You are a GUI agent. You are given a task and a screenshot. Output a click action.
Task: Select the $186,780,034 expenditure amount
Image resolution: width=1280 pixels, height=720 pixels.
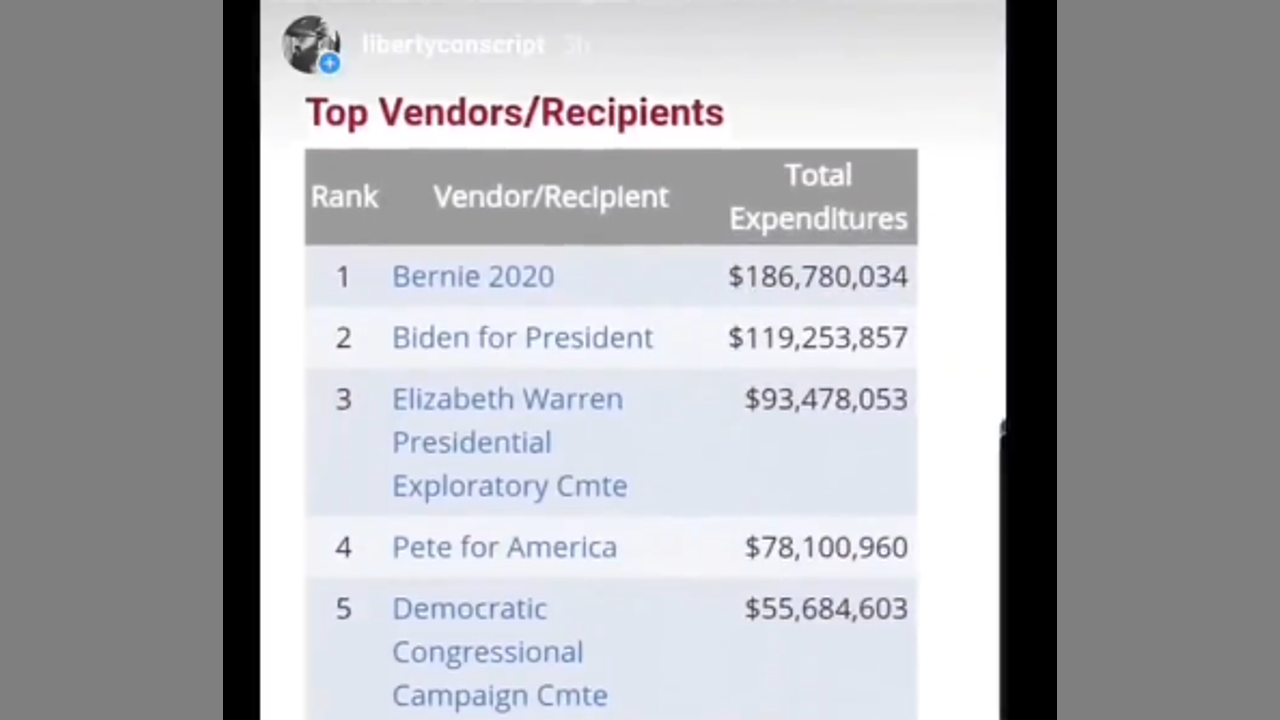[818, 277]
